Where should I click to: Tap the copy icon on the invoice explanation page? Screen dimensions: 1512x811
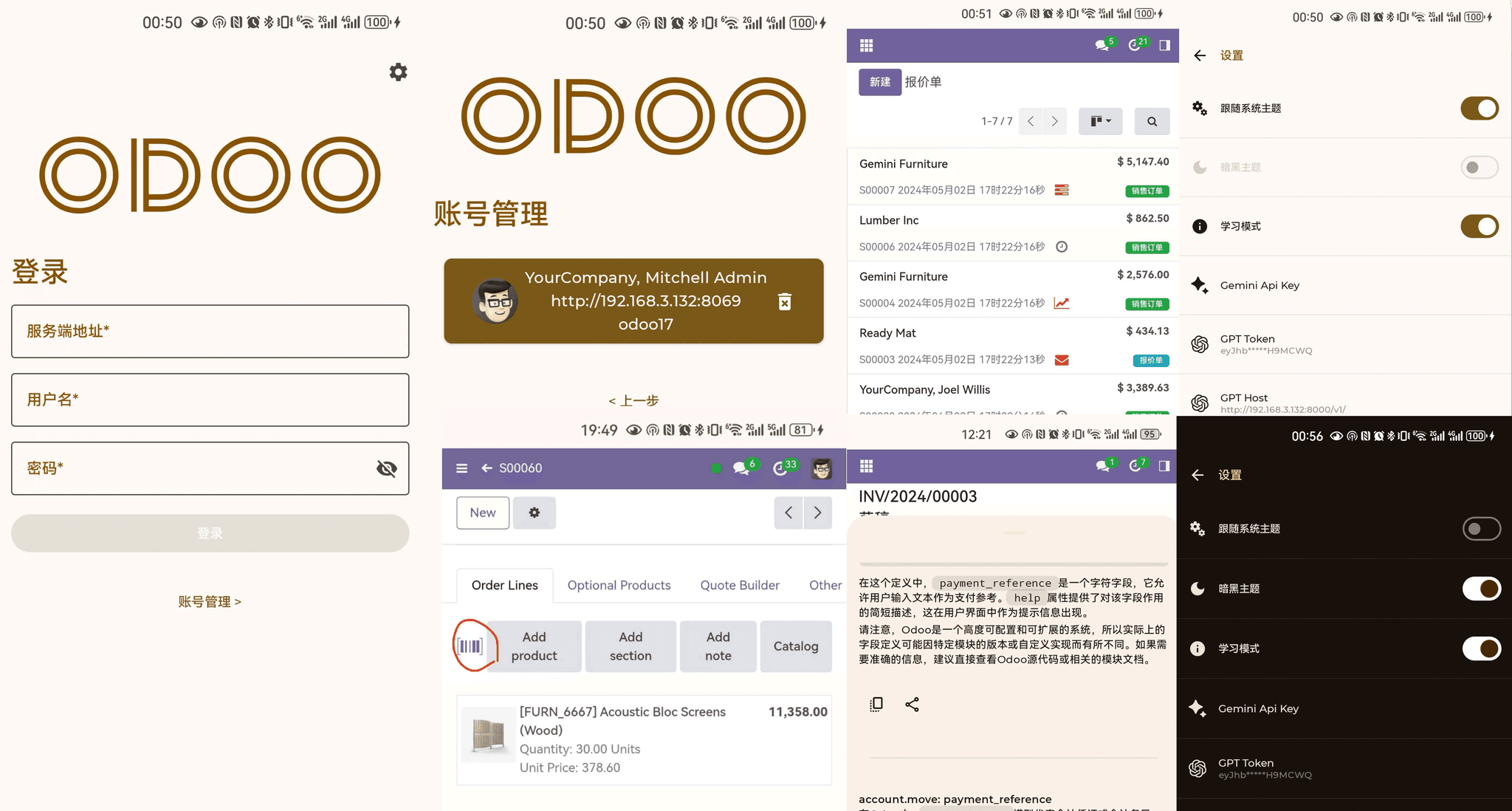coord(876,704)
